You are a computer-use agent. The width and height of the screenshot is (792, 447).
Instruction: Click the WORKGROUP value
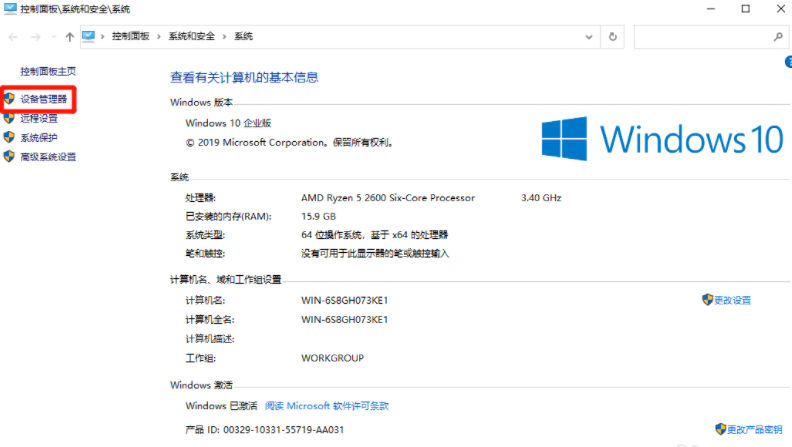(332, 358)
